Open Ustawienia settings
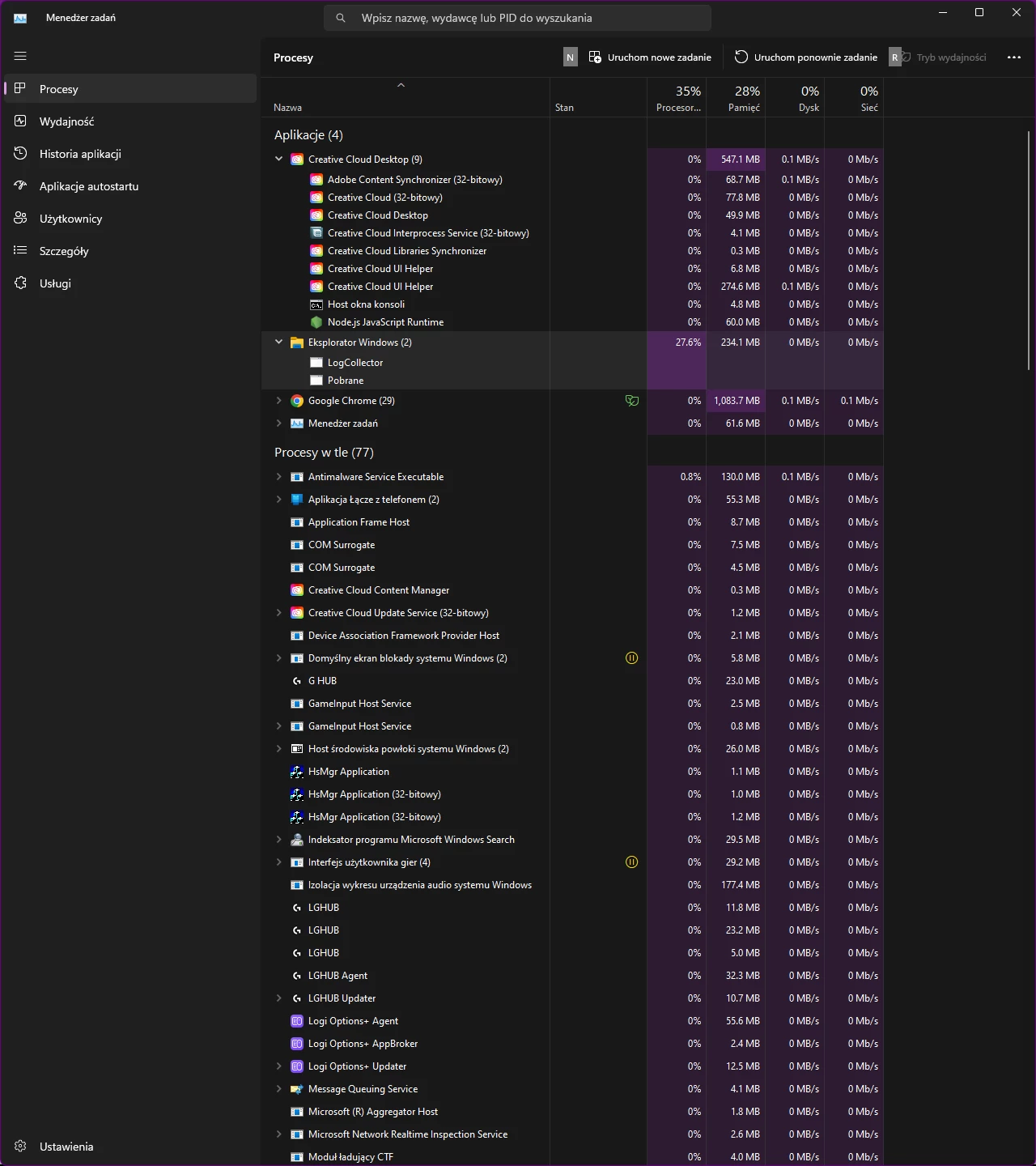 [x=130, y=1147]
